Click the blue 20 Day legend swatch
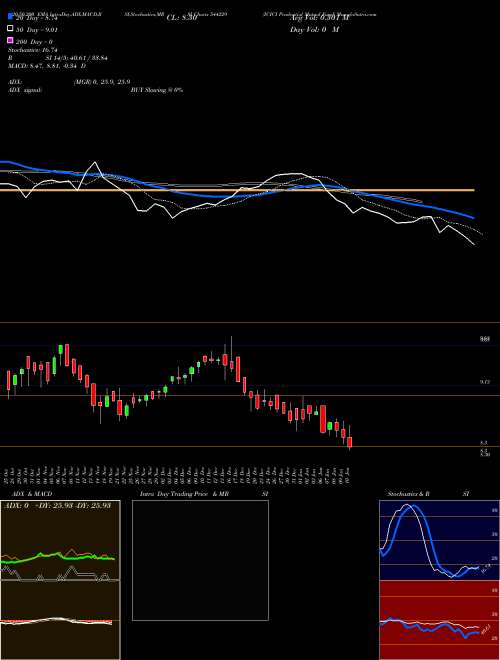 [x=11, y=17]
